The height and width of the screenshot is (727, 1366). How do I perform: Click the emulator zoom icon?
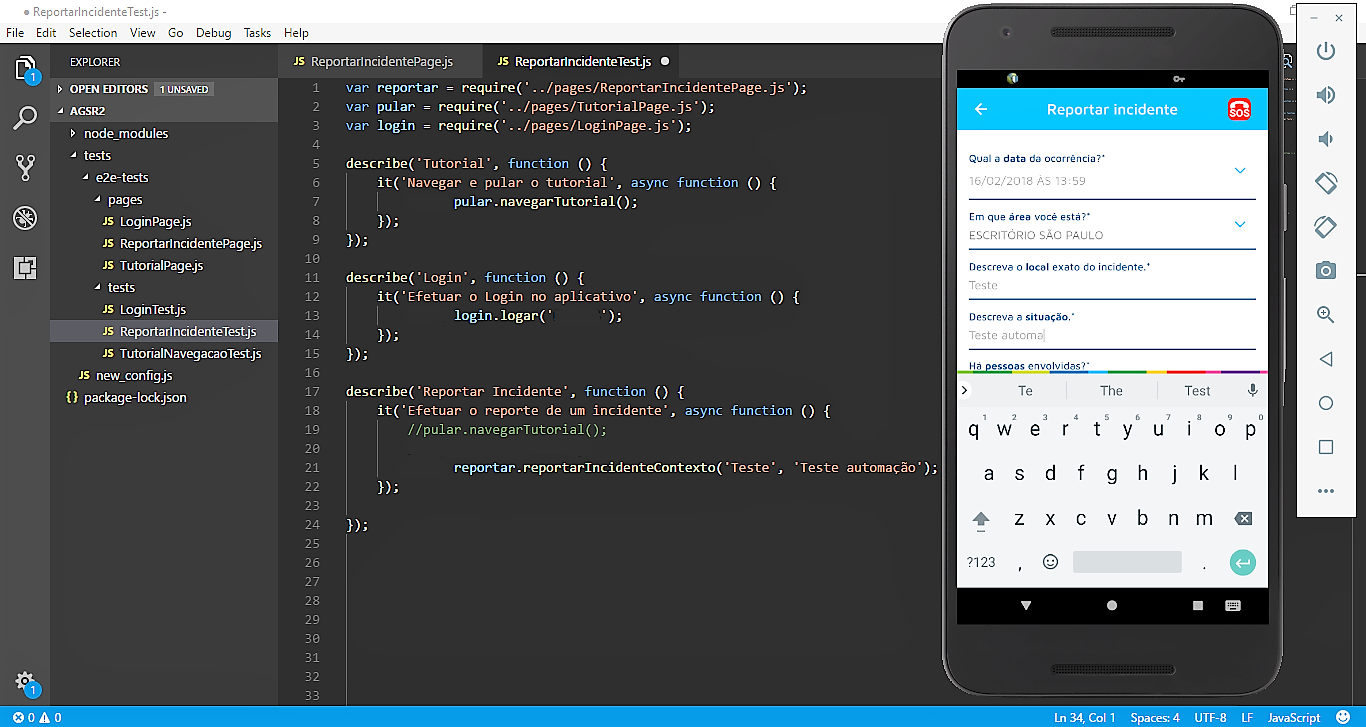tap(1326, 315)
